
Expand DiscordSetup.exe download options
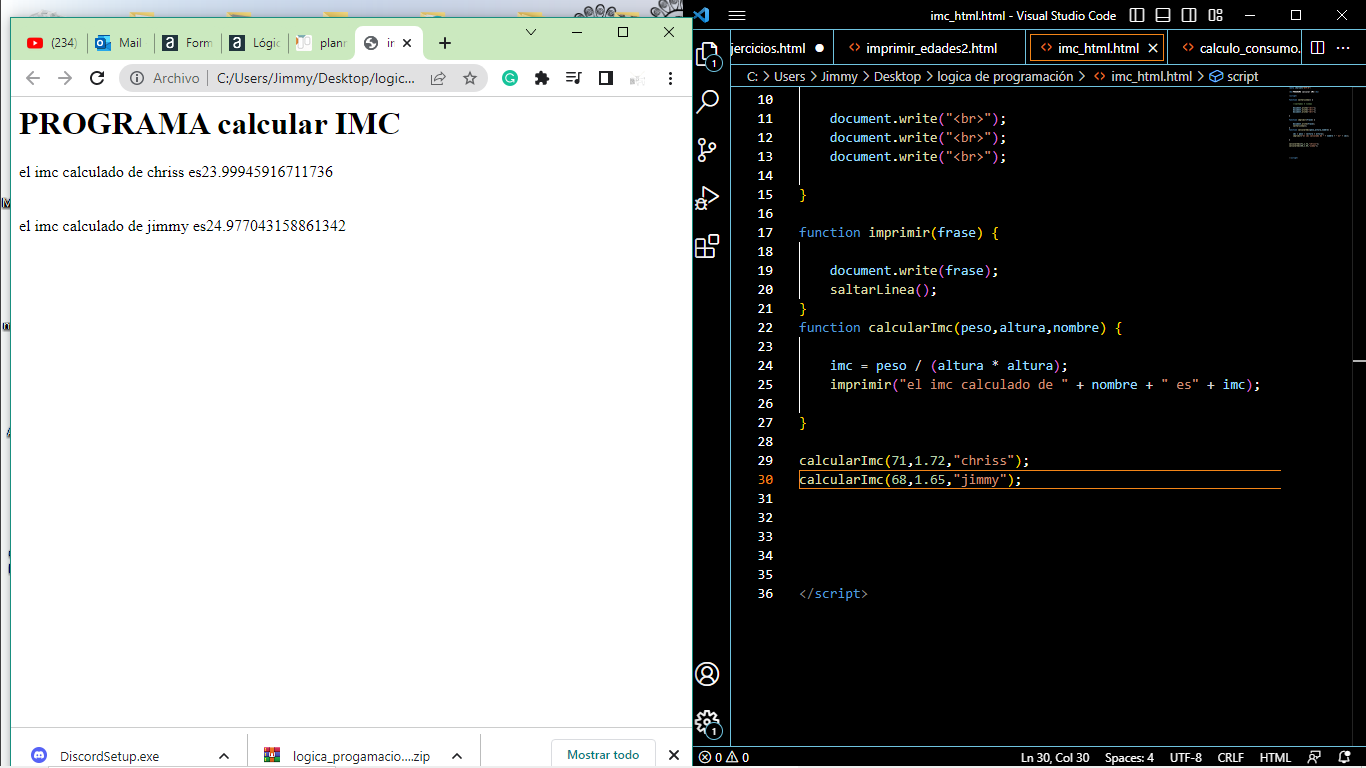(224, 756)
